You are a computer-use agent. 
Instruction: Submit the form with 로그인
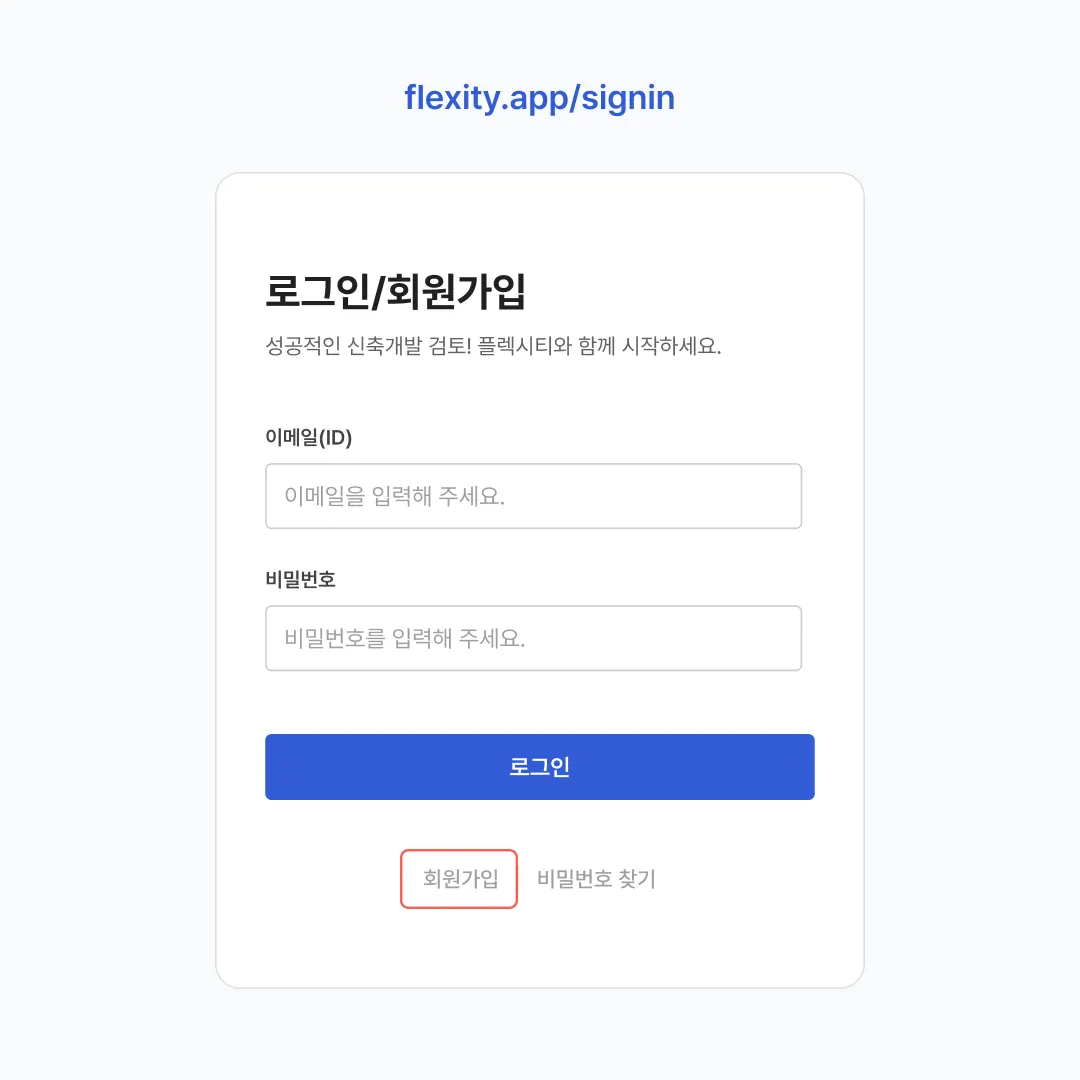[x=539, y=767]
